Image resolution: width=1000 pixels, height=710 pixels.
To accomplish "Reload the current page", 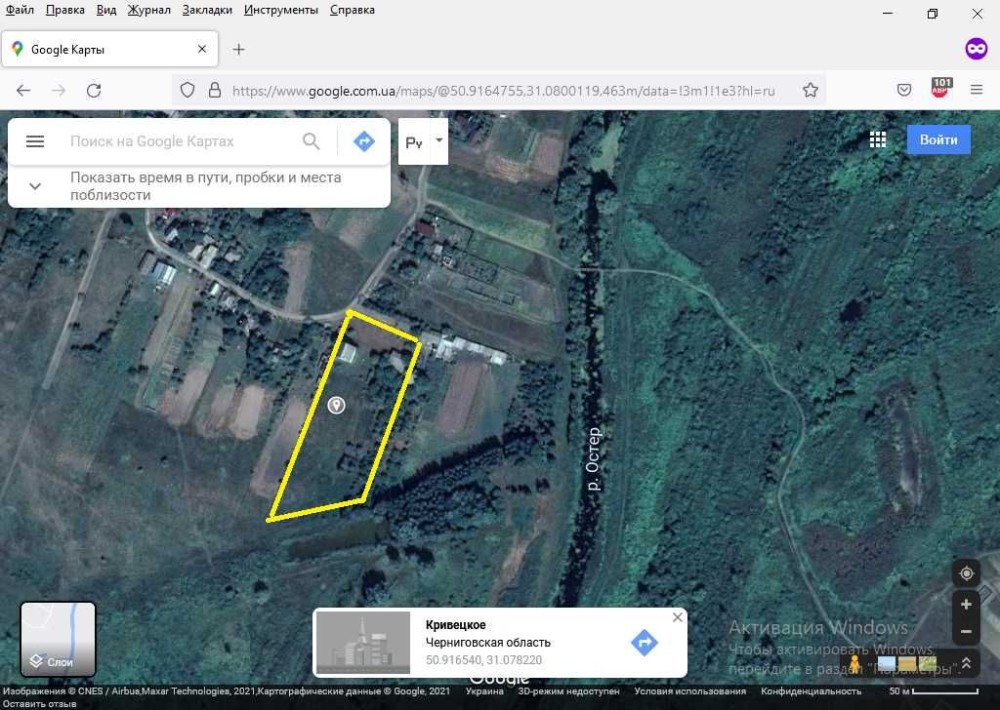I will [x=94, y=91].
